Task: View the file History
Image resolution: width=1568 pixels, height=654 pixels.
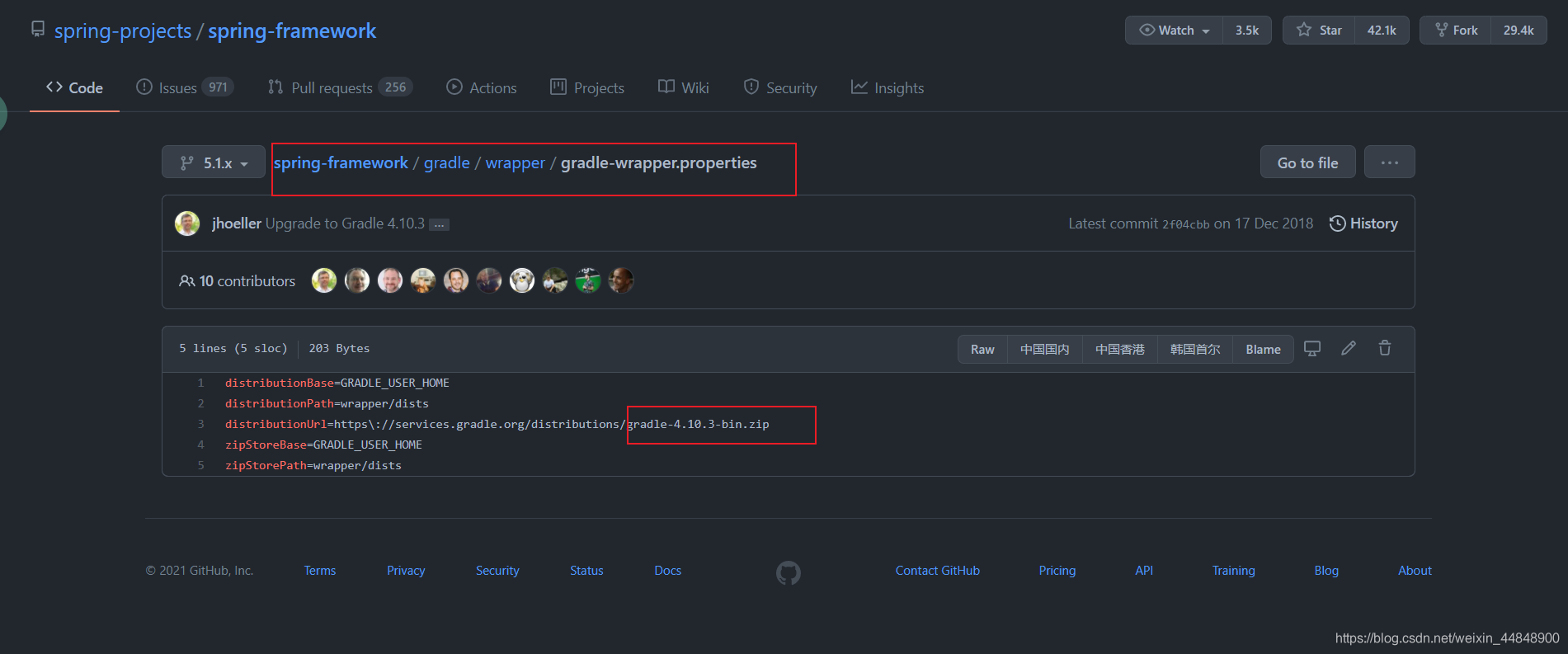Action: pos(1363,223)
